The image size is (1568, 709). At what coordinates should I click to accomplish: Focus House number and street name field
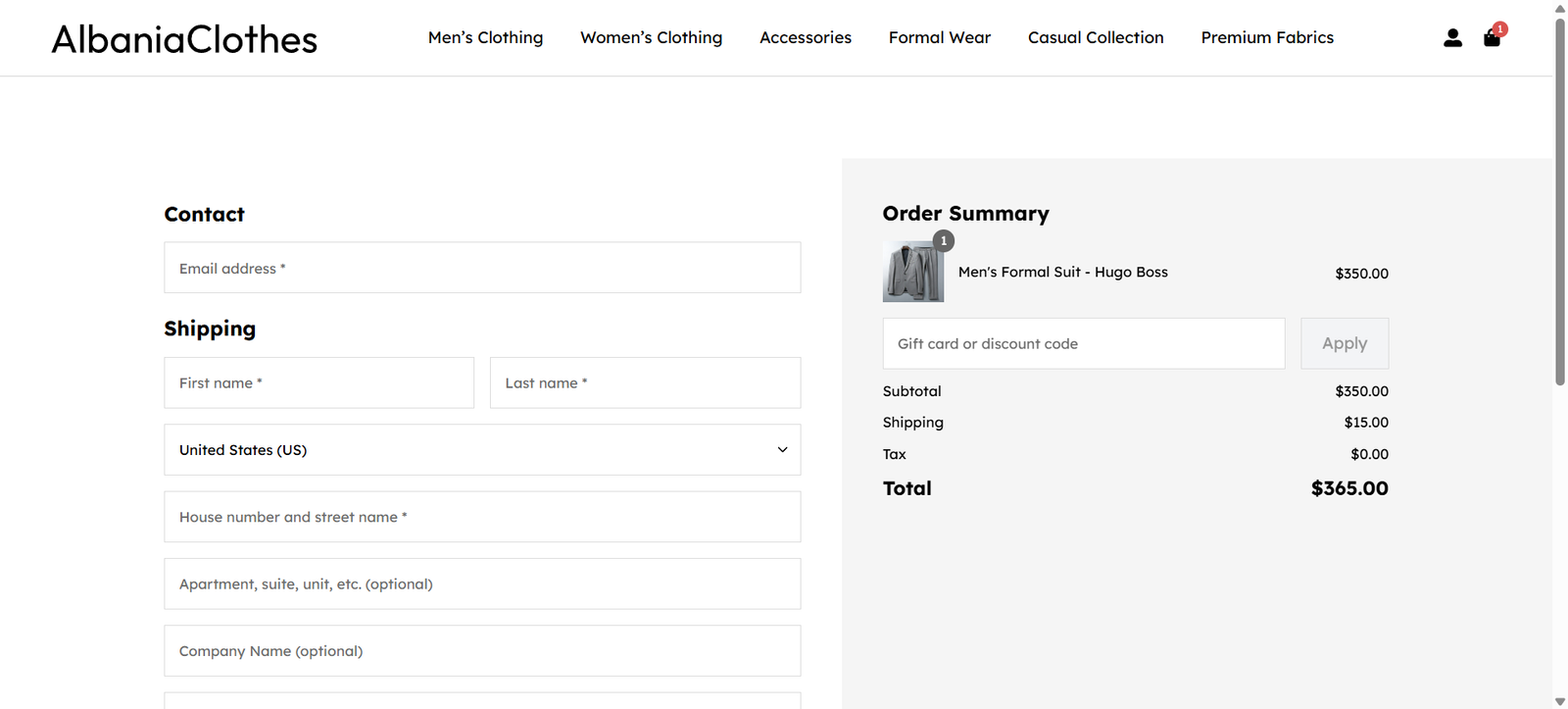point(481,517)
